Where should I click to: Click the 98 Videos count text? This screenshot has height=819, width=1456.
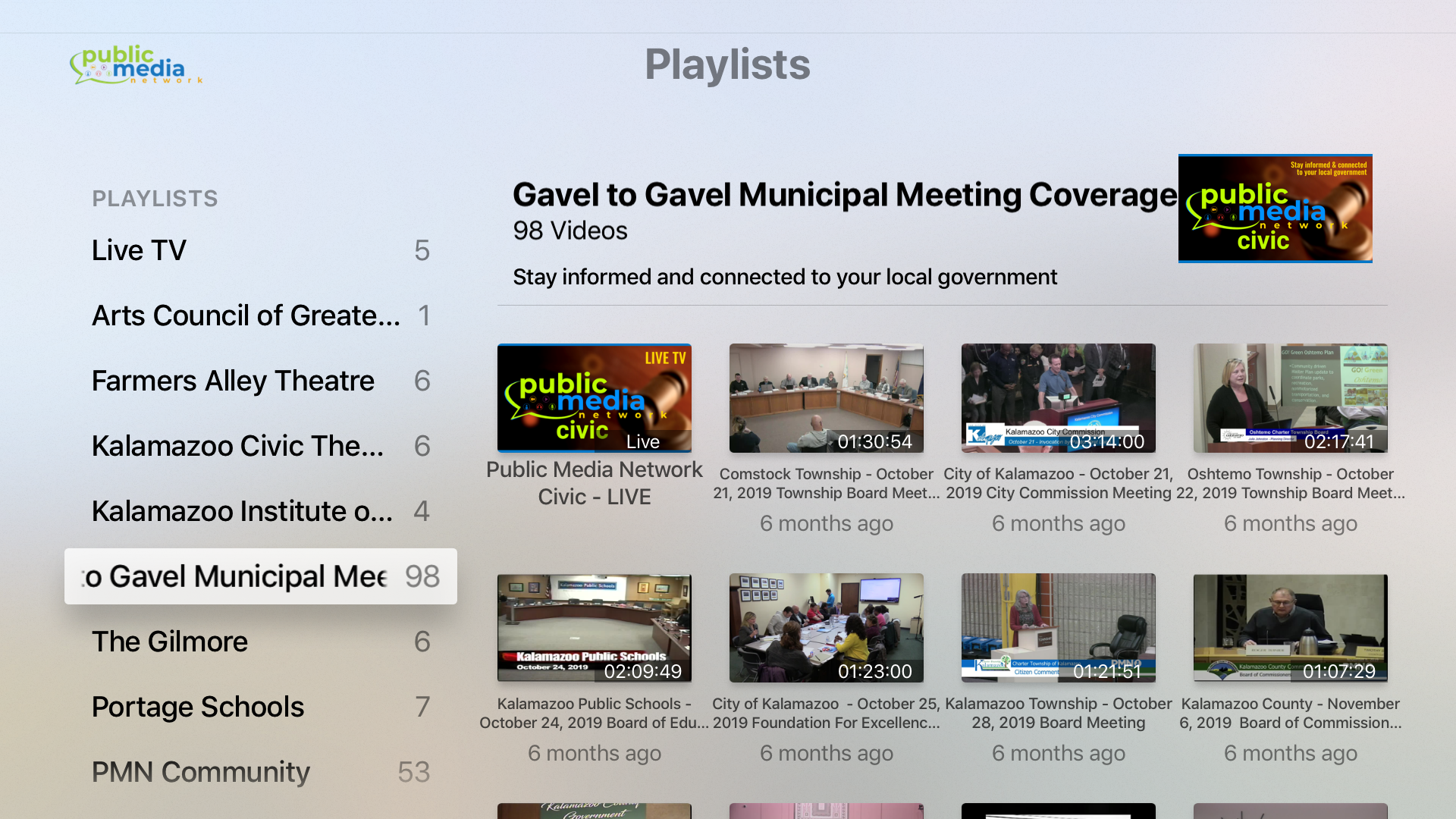click(x=570, y=231)
